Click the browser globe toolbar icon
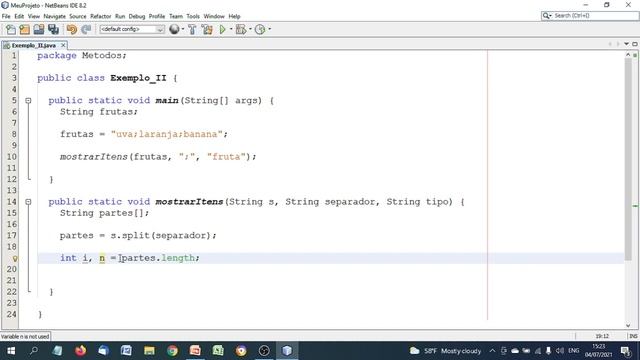 174,29
